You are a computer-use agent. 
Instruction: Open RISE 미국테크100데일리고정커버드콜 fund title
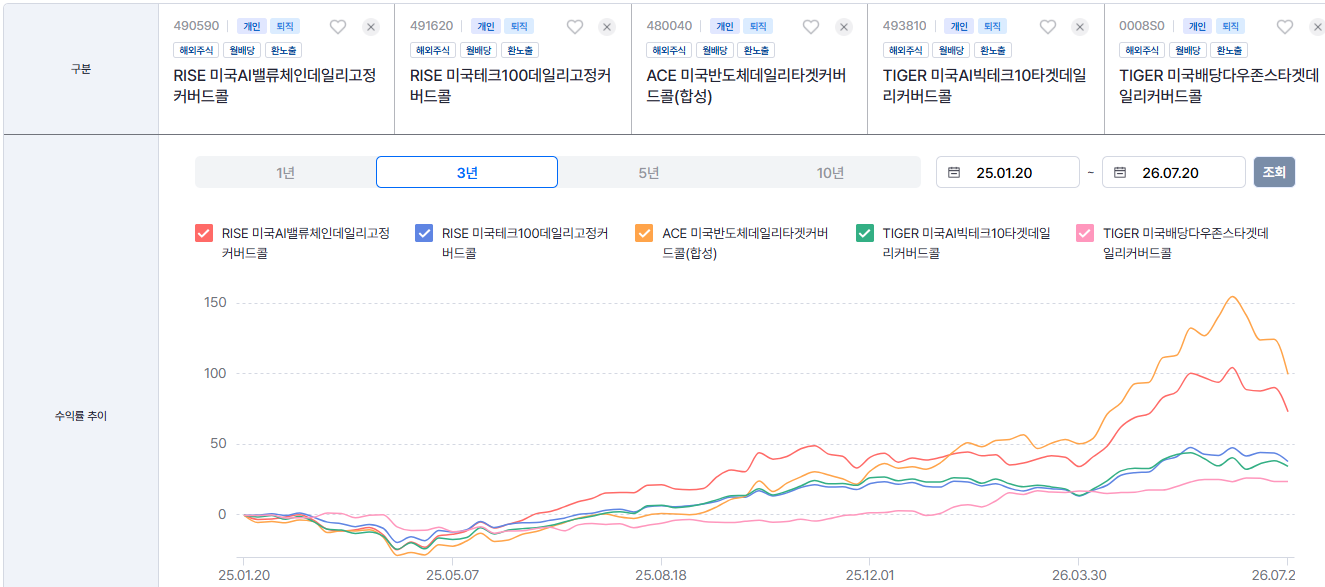click(x=511, y=85)
